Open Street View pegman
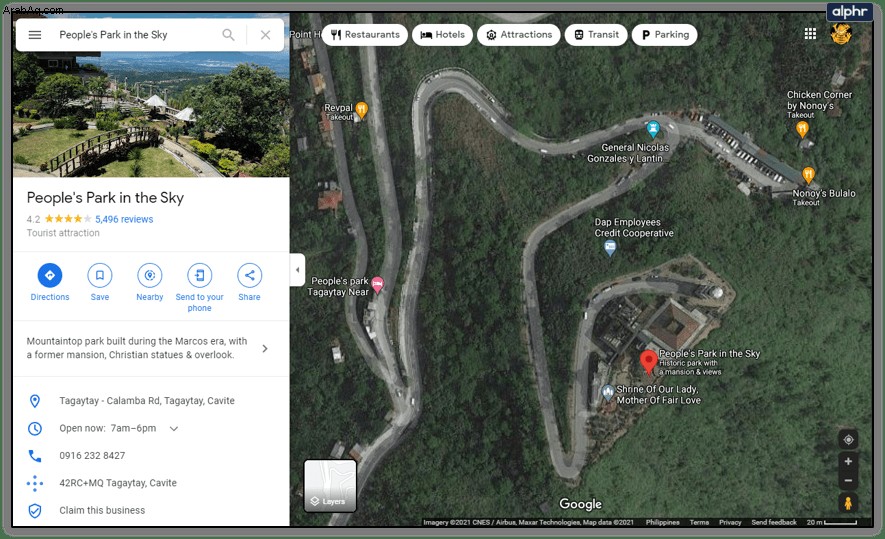 pyautogui.click(x=848, y=503)
